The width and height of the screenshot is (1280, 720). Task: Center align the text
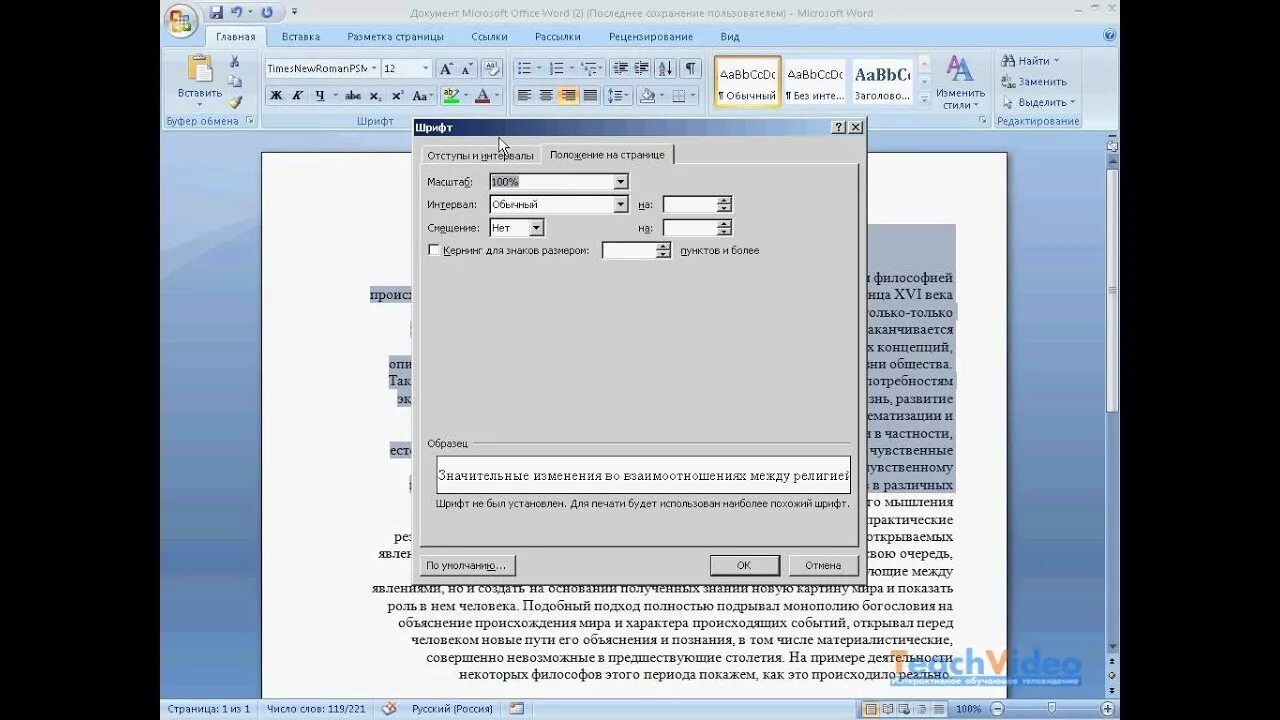coord(546,96)
